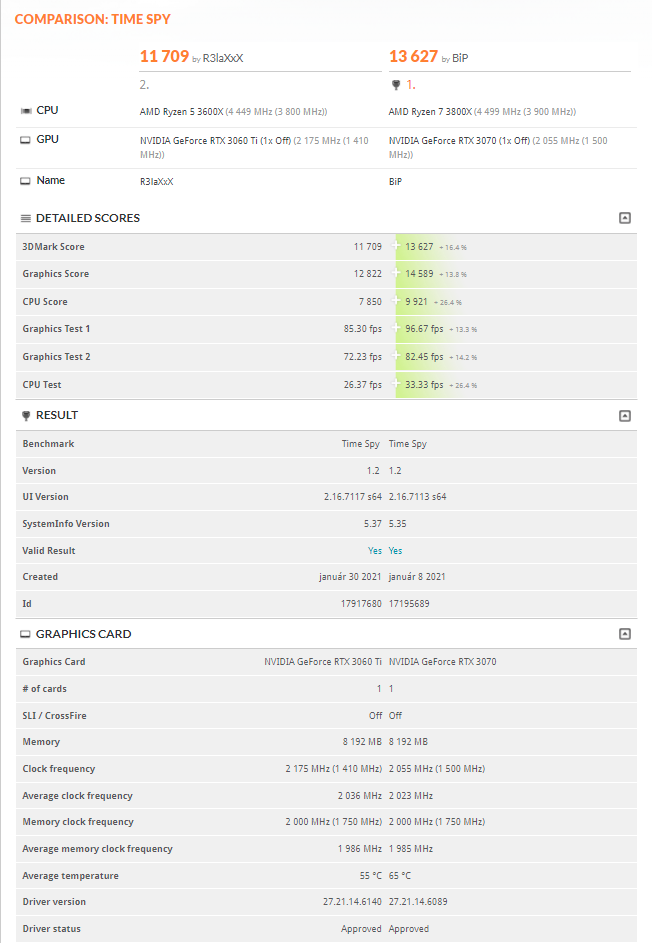The width and height of the screenshot is (652, 943).
Task: Click the Detailed Scores list icon
Action: pos(25,218)
